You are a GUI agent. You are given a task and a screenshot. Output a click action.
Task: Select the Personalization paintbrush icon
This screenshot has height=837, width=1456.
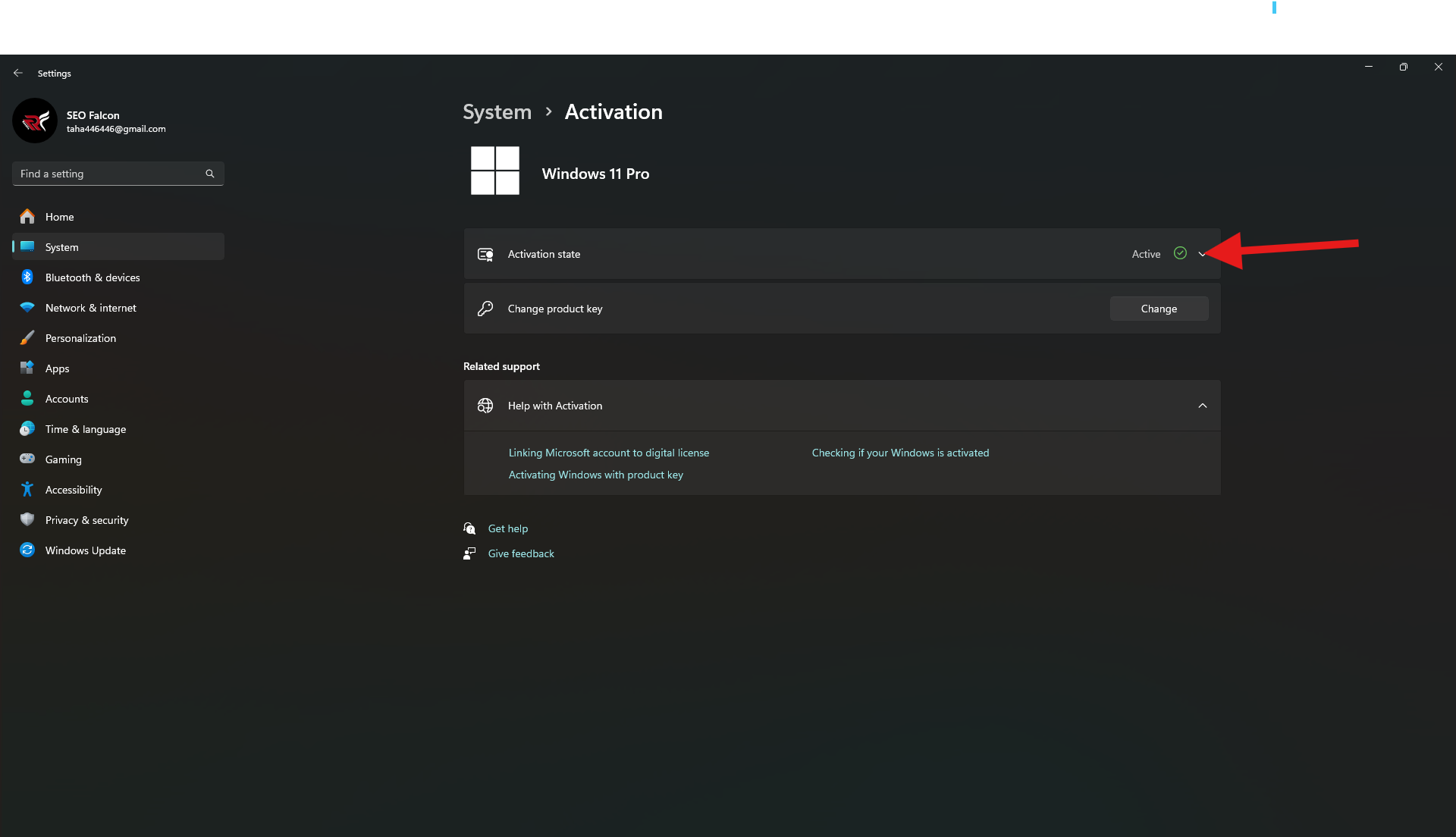[27, 338]
